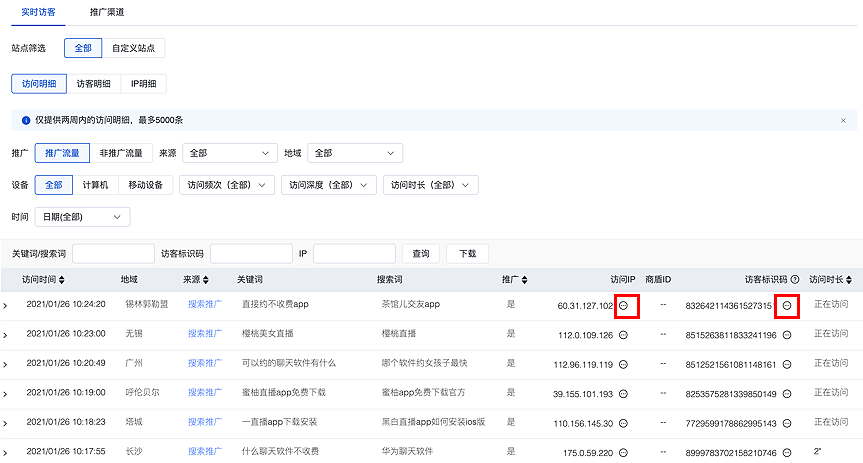Click the icon beside visitor ID 832642114361527315
863x463 pixels.
coord(787,305)
